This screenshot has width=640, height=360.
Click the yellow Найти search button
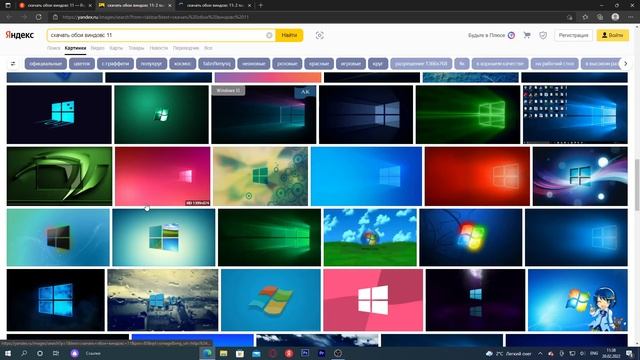[289, 36]
